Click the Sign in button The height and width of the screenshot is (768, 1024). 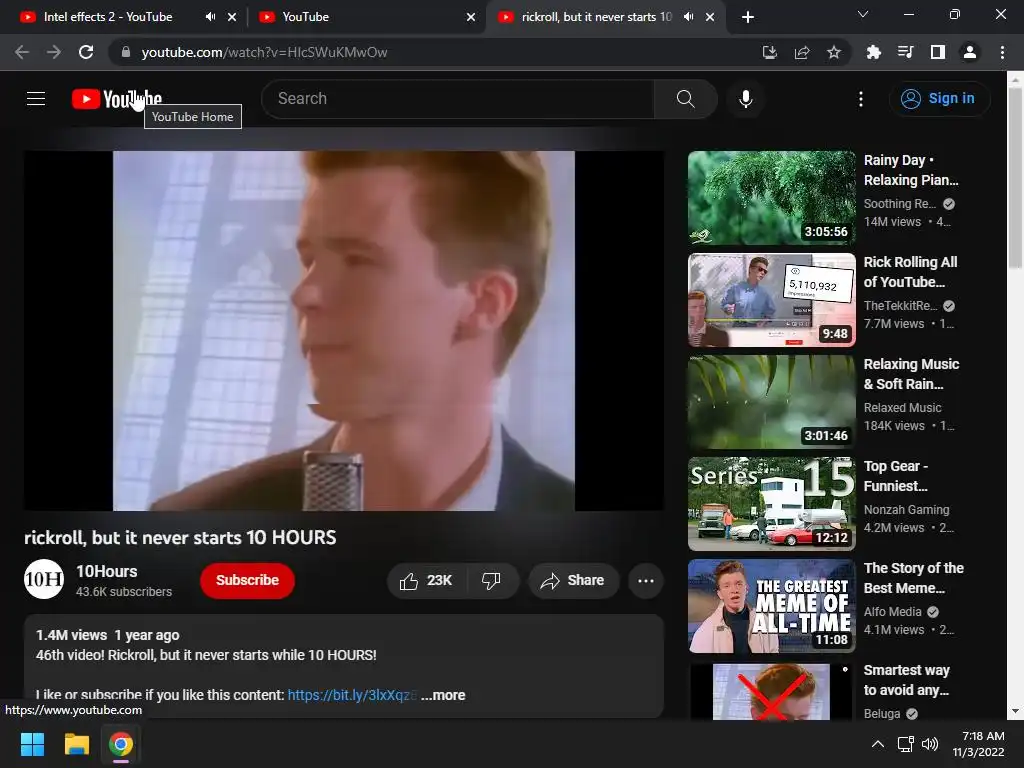click(x=940, y=99)
